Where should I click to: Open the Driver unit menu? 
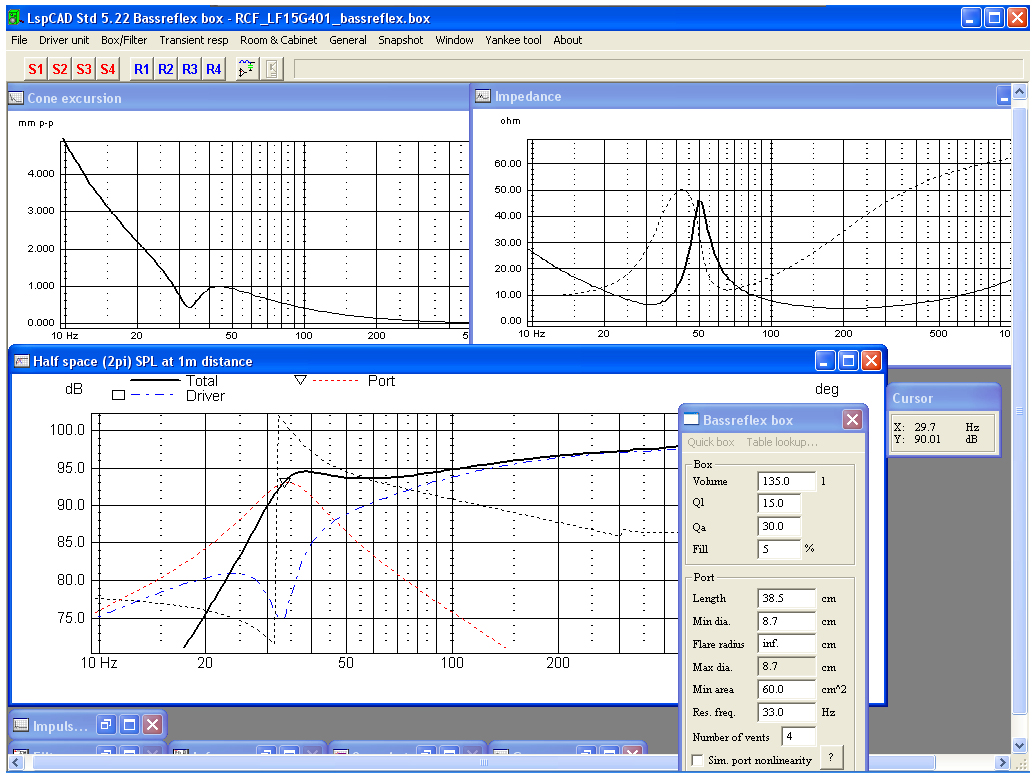click(64, 40)
